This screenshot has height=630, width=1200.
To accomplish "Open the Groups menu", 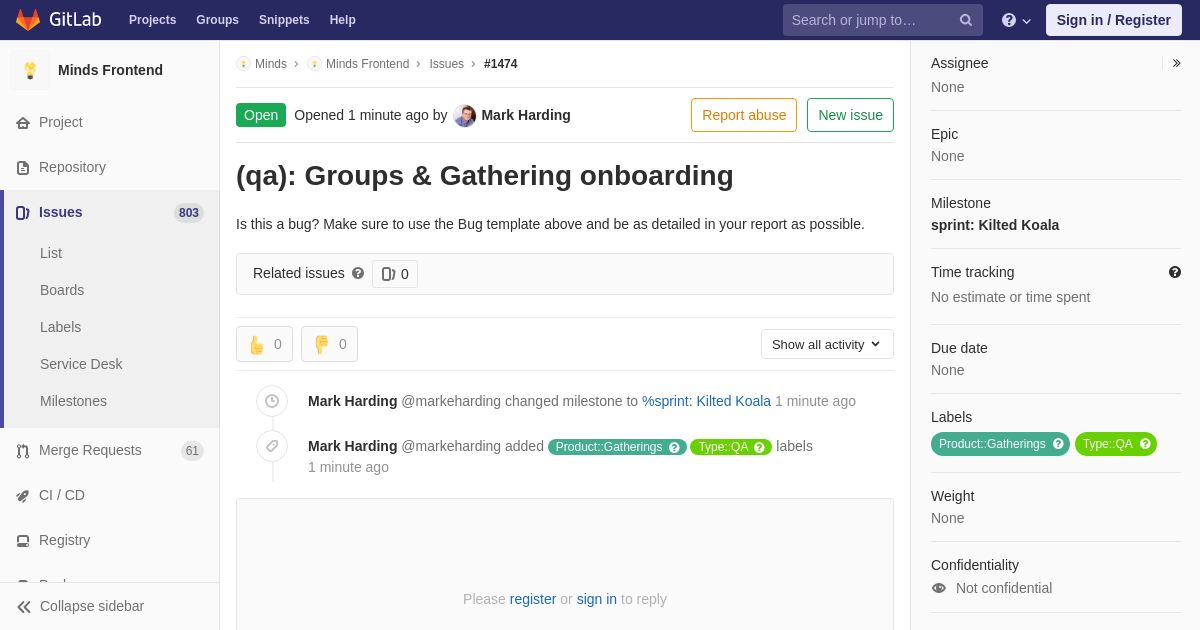I will [x=217, y=20].
